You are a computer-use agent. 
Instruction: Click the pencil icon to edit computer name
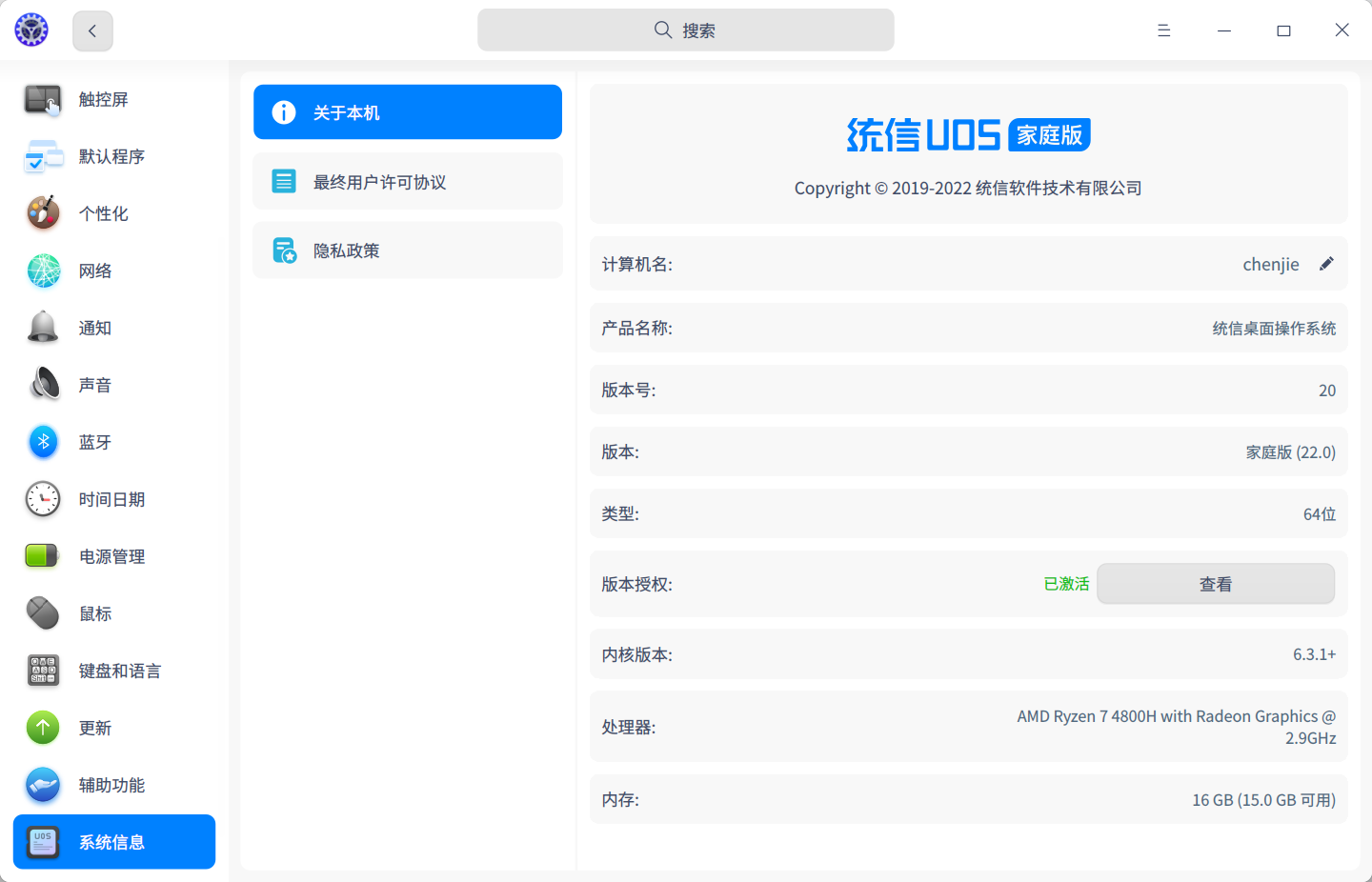click(x=1326, y=264)
